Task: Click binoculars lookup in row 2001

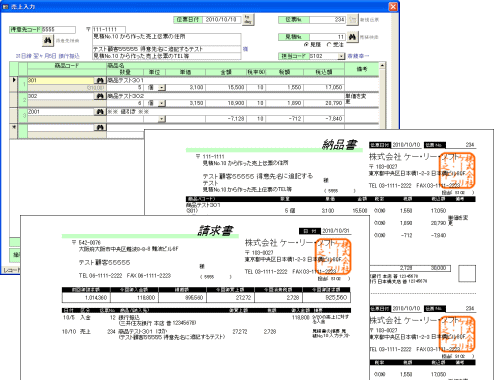Action: point(99,112)
